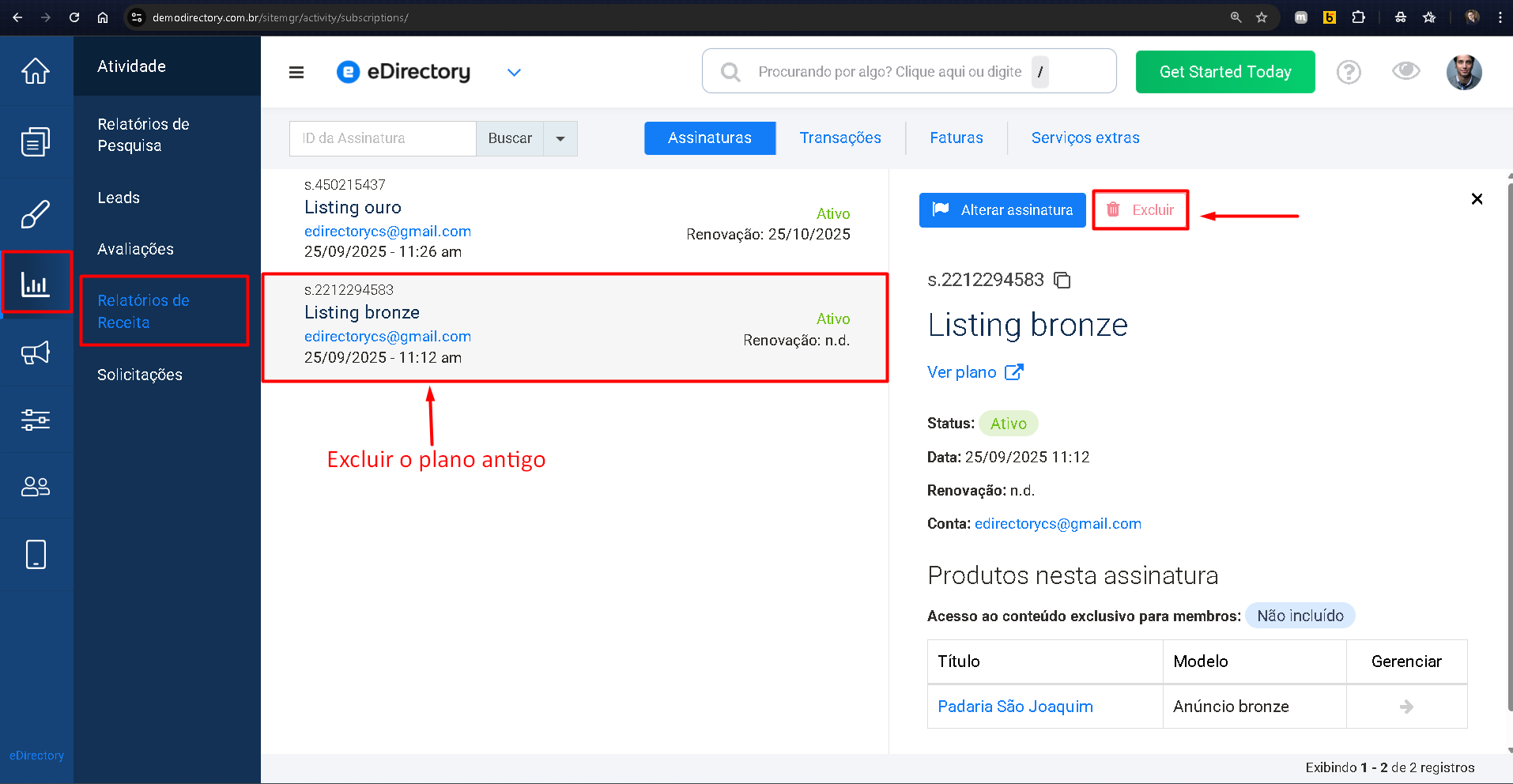Click the Buscar button

pos(510,138)
